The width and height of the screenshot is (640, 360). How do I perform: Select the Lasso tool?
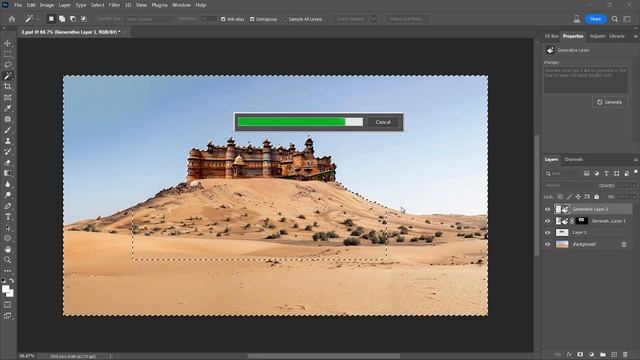(7, 65)
